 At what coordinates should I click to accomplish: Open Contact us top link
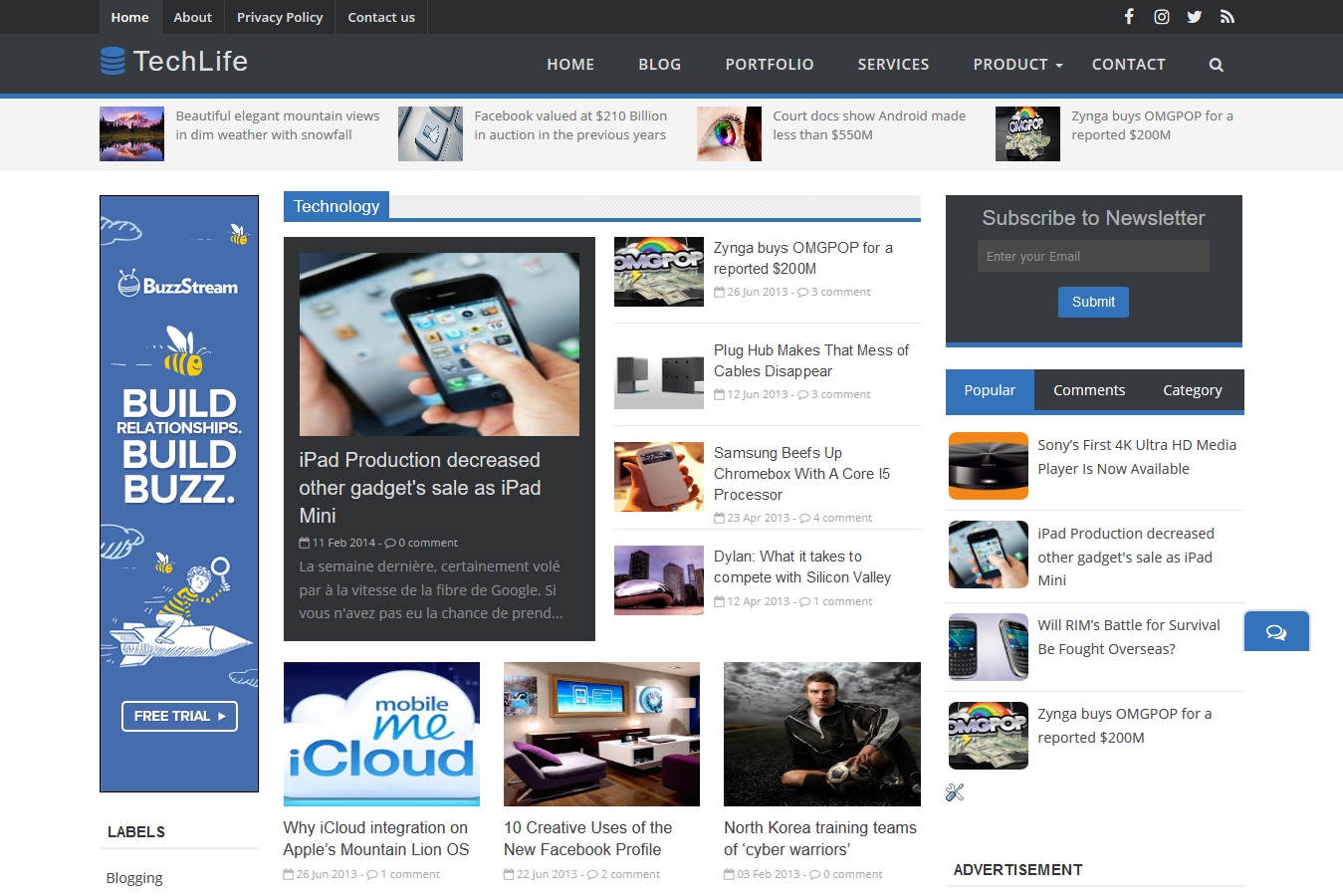point(381,17)
